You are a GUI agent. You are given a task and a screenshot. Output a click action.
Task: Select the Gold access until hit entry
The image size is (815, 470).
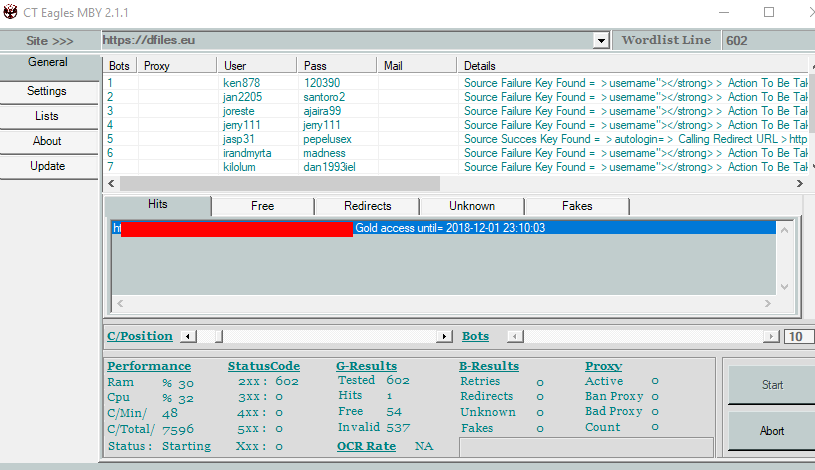[444, 228]
